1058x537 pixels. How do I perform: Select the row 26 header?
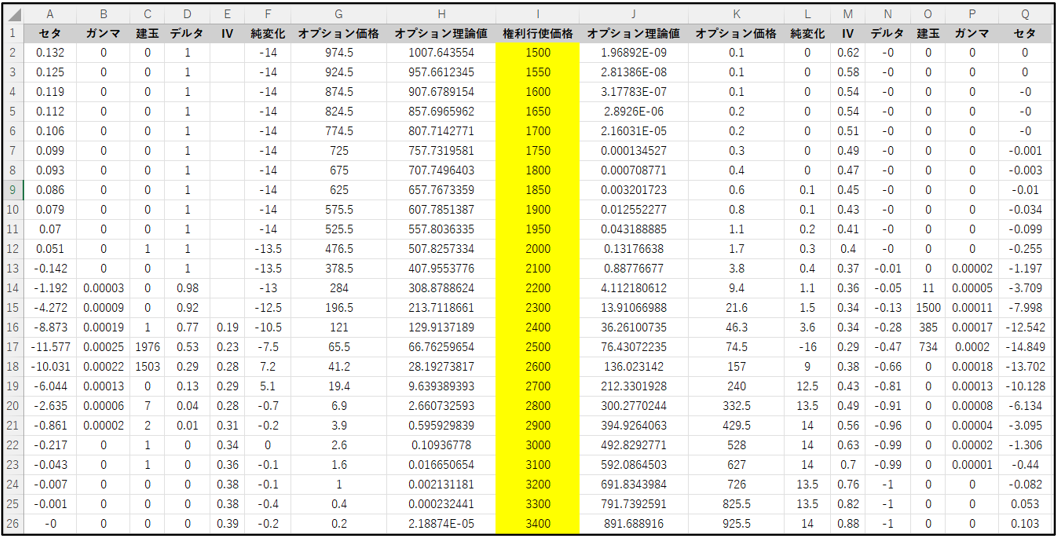click(x=12, y=525)
